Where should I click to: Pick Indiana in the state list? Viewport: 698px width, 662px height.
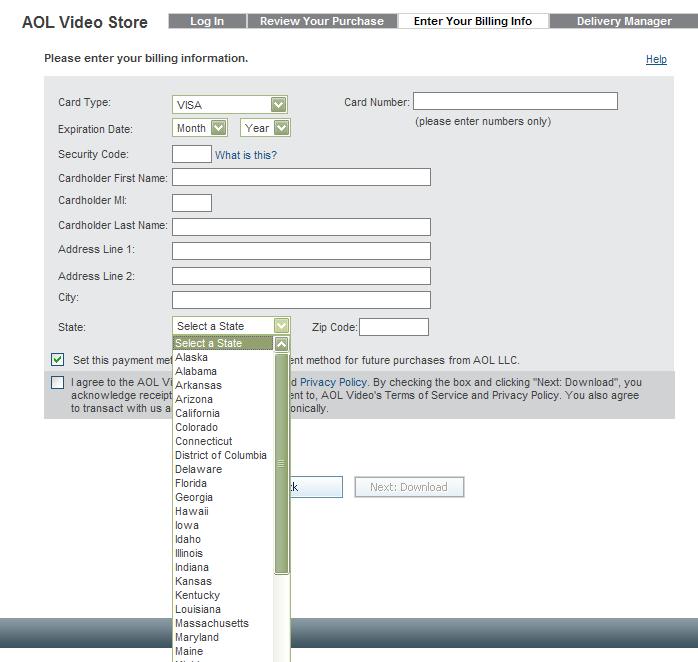click(223, 567)
